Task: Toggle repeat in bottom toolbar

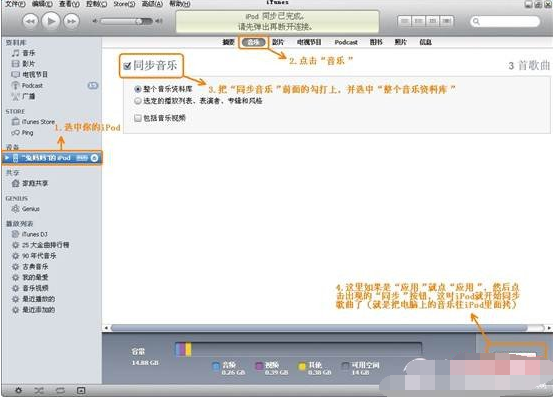Action: pyautogui.click(x=60, y=390)
